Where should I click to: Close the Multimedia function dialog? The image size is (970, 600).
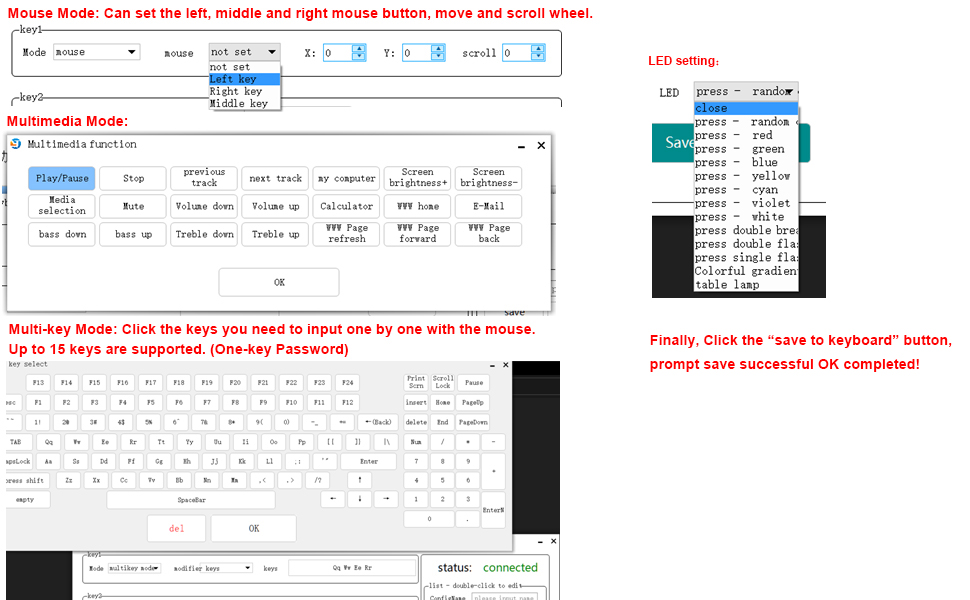click(x=541, y=145)
